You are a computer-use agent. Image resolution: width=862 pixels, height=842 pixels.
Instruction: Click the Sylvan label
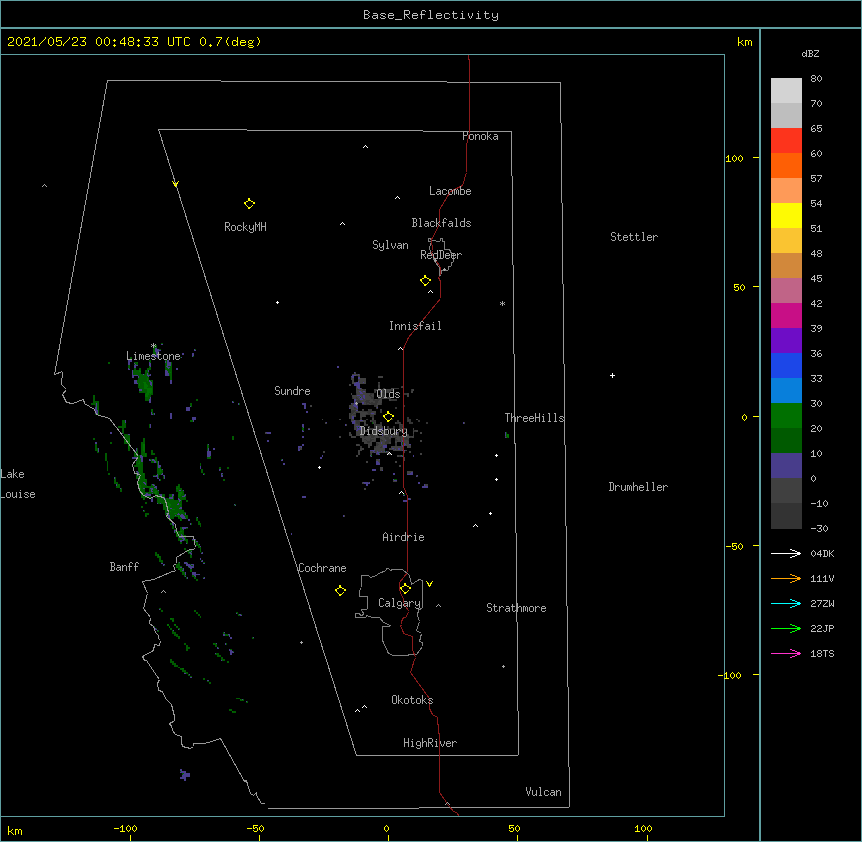tap(390, 245)
